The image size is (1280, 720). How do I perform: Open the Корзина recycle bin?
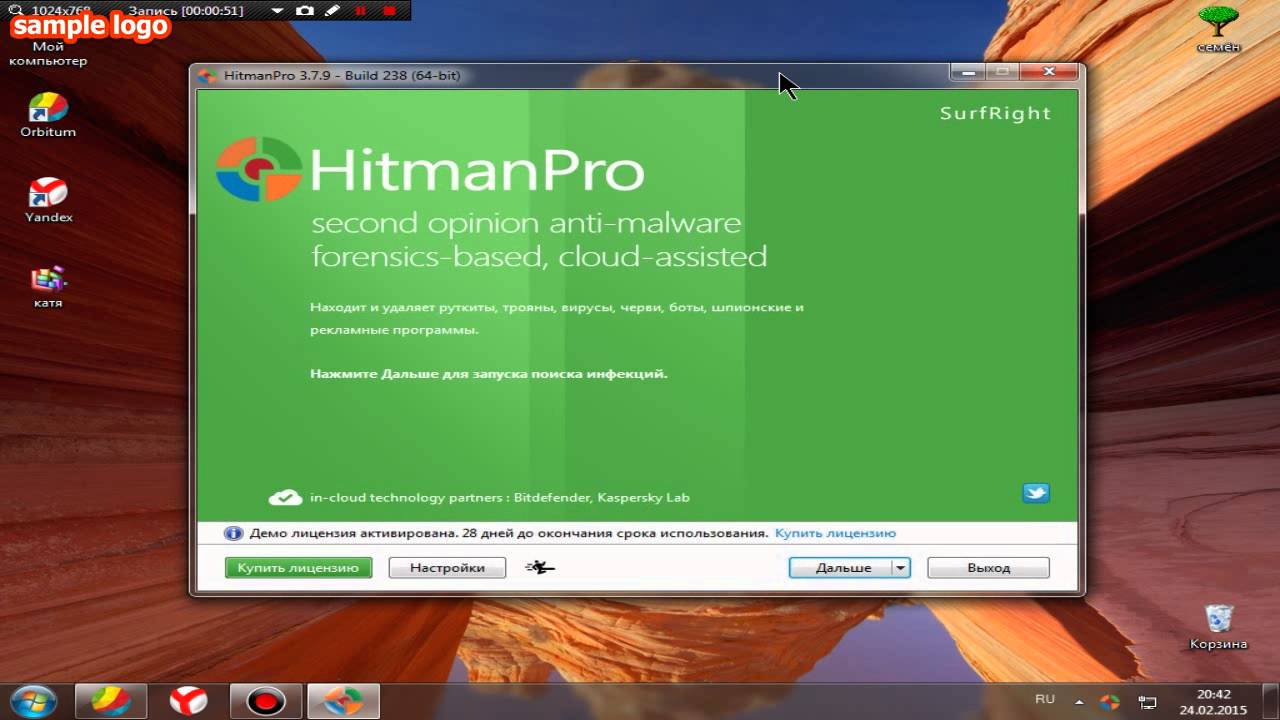pos(1218,627)
